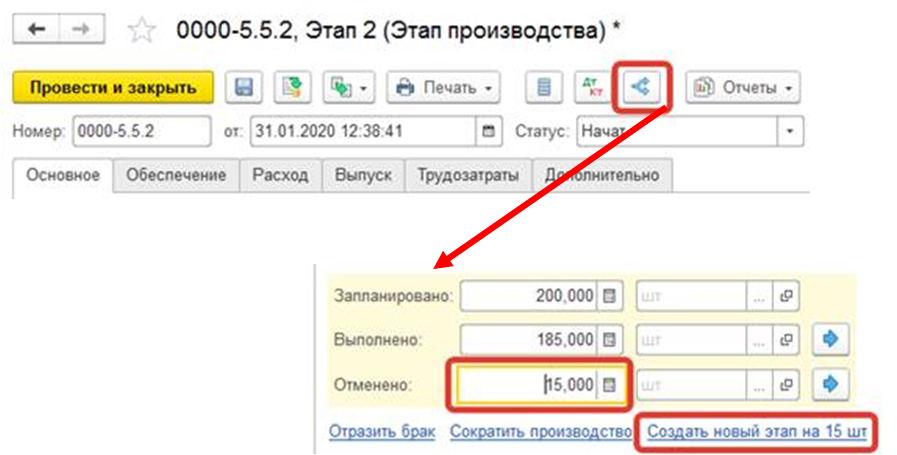Click the Номер field with 0000-5.5.2
The width and height of the screenshot is (897, 455).
(141, 132)
